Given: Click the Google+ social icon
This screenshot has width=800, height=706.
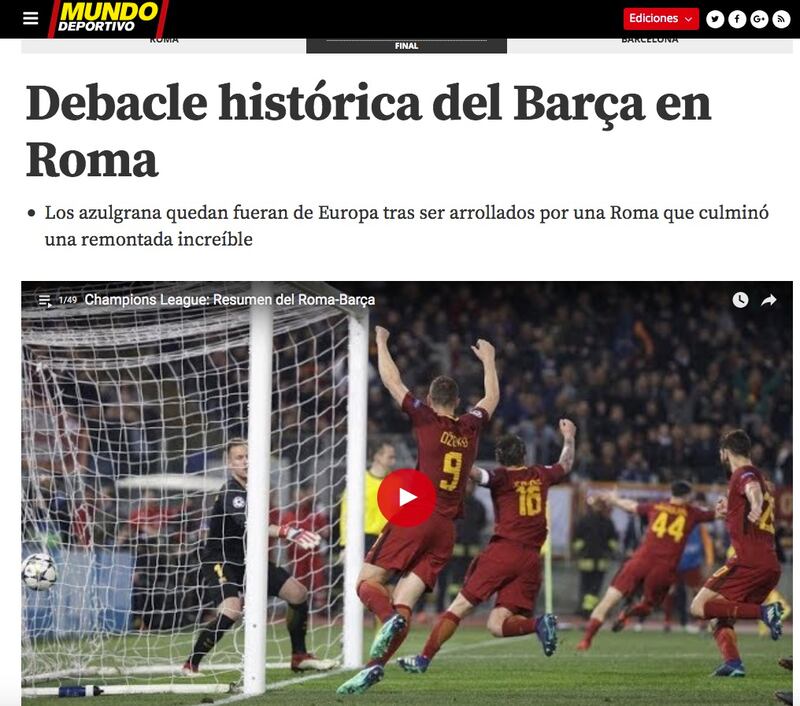Looking at the screenshot, I should tap(759, 19).
